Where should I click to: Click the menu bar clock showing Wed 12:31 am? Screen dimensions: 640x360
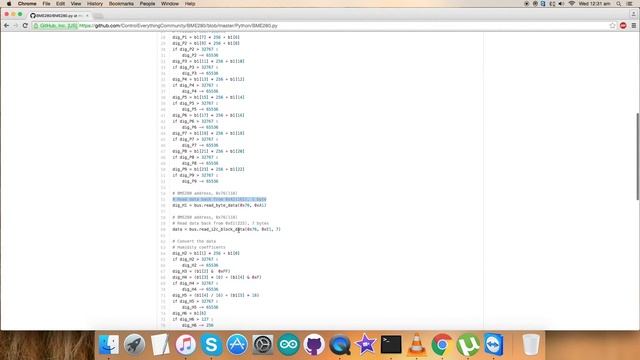(x=594, y=4)
